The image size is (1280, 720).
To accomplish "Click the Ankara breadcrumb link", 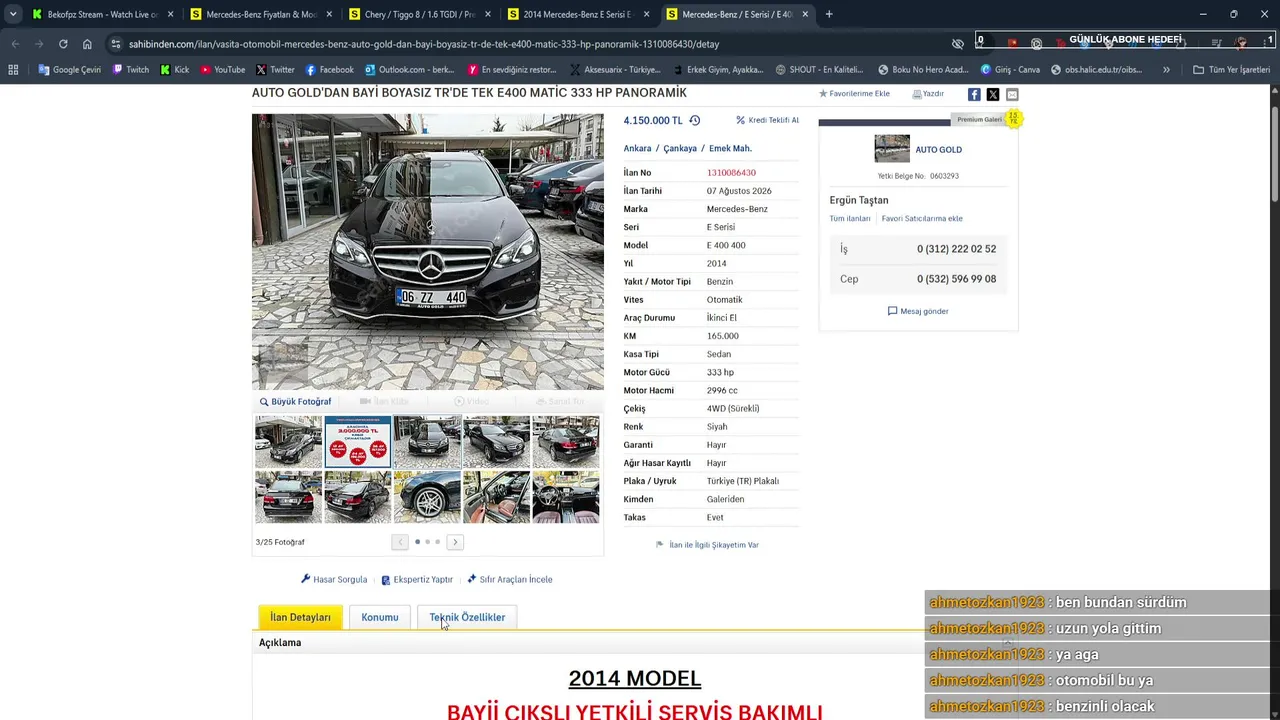I will pyautogui.click(x=637, y=148).
